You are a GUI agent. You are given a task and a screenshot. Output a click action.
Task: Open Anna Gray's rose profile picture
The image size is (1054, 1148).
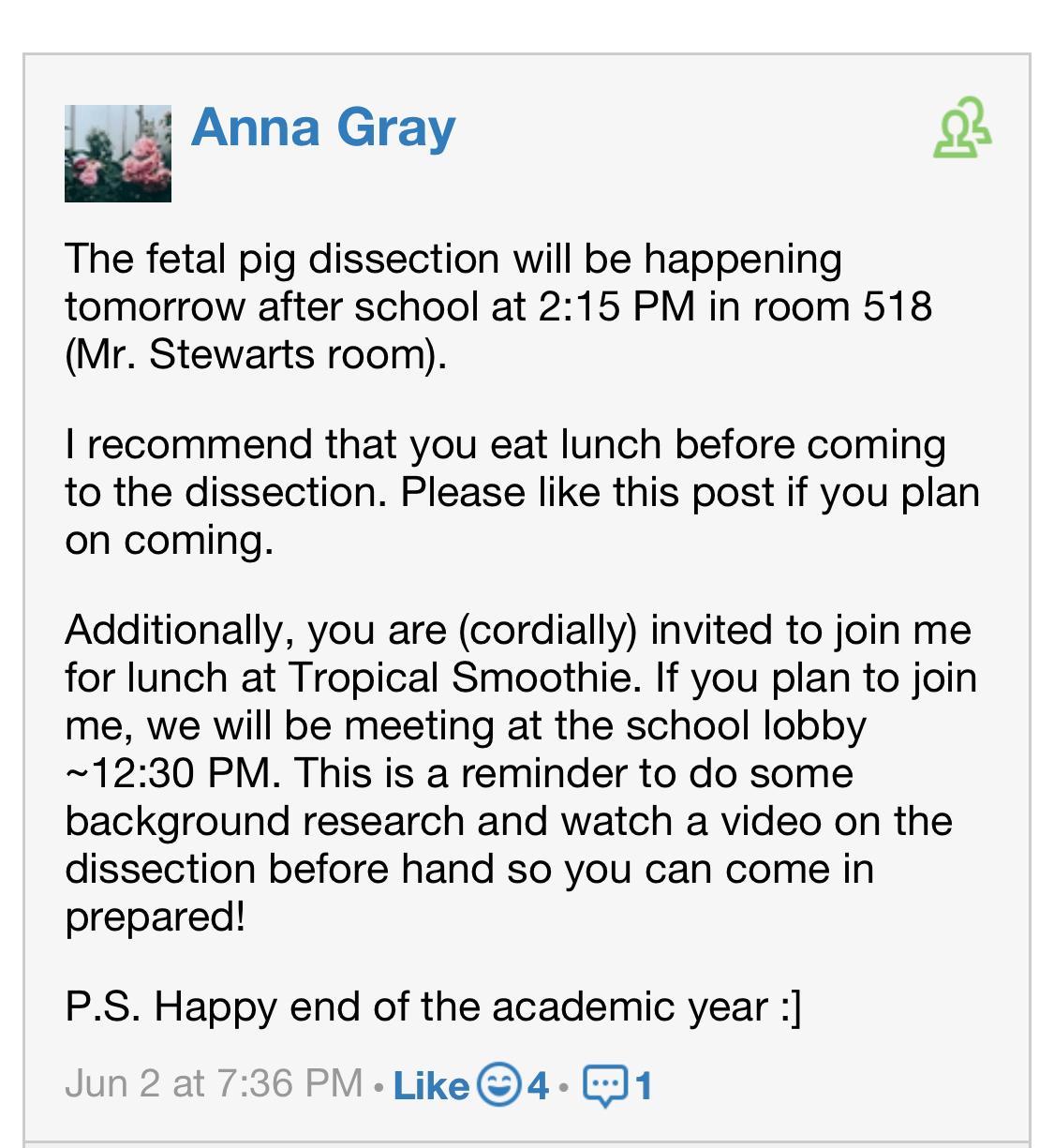(x=118, y=154)
